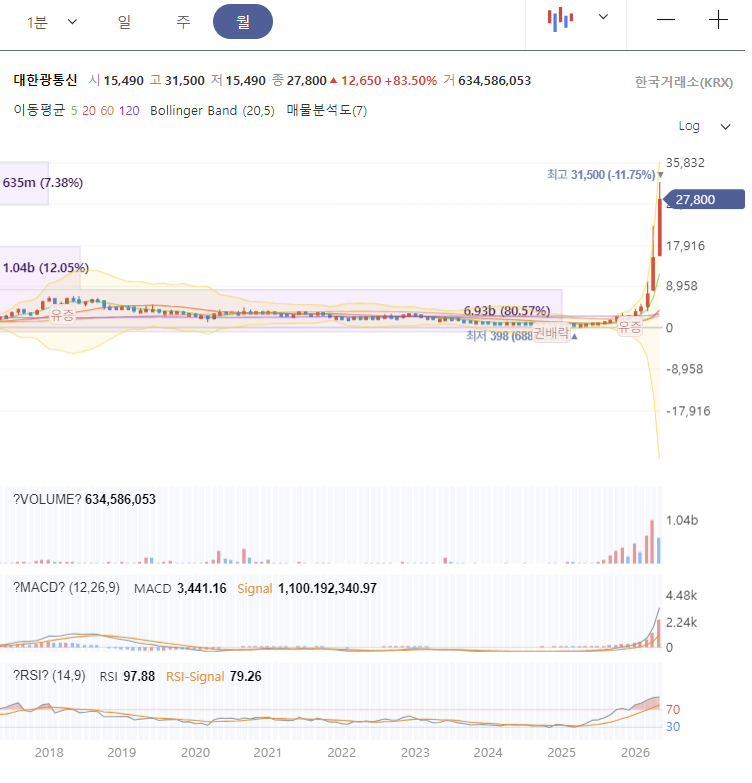Open the 1분 minute interval dropdown

click(x=52, y=22)
